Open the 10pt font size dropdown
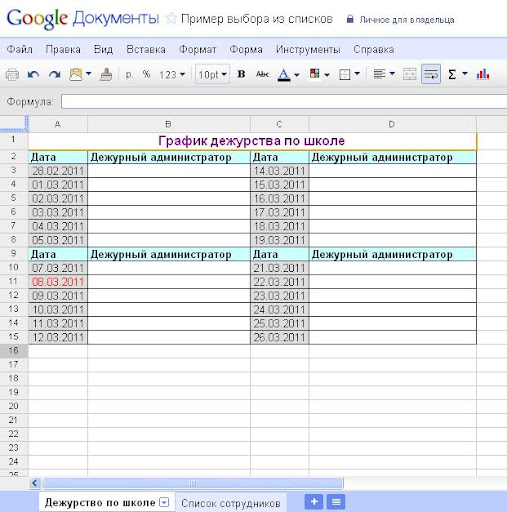Image resolution: width=507 pixels, height=512 pixels. (x=212, y=74)
